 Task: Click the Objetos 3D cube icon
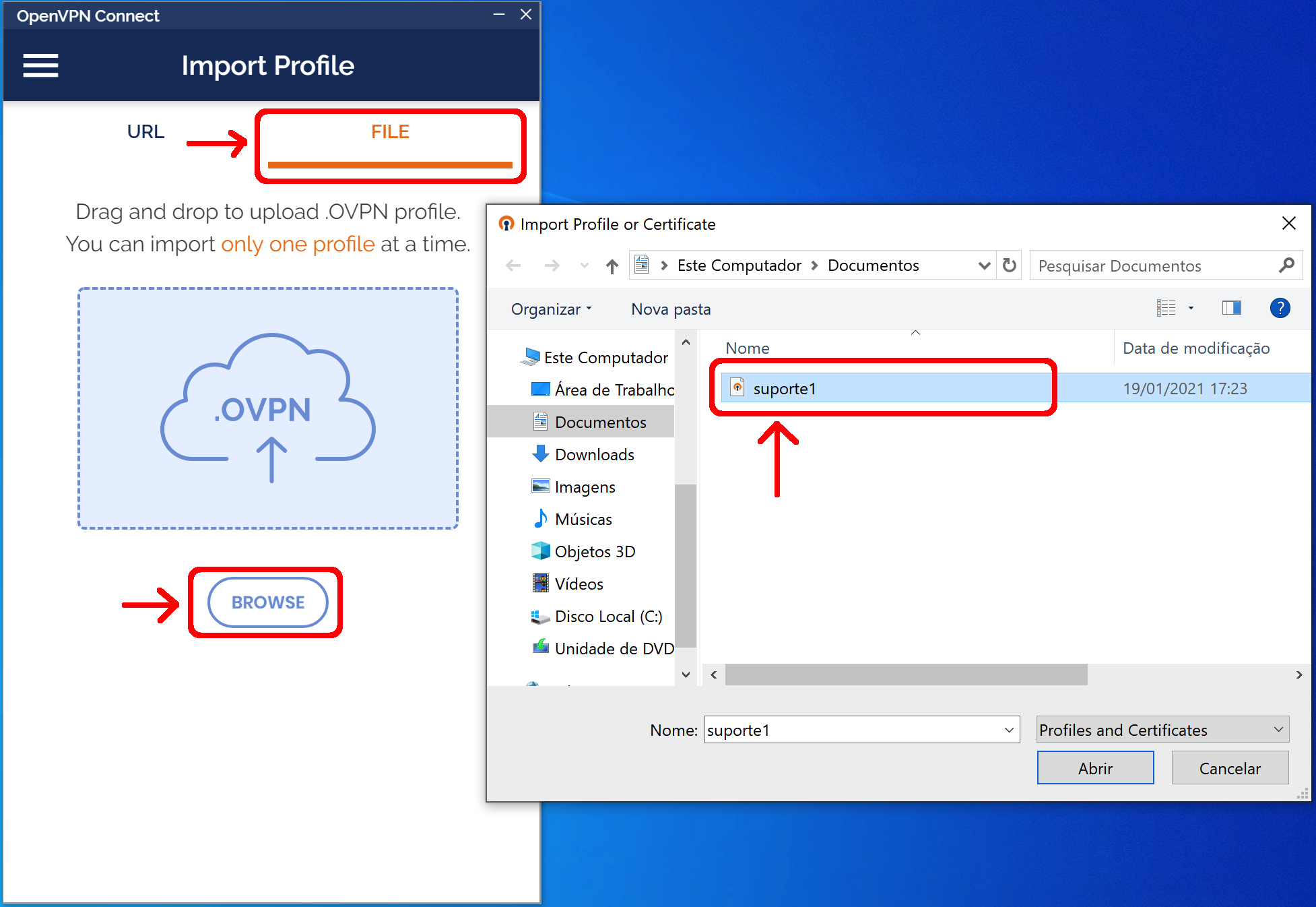point(540,551)
